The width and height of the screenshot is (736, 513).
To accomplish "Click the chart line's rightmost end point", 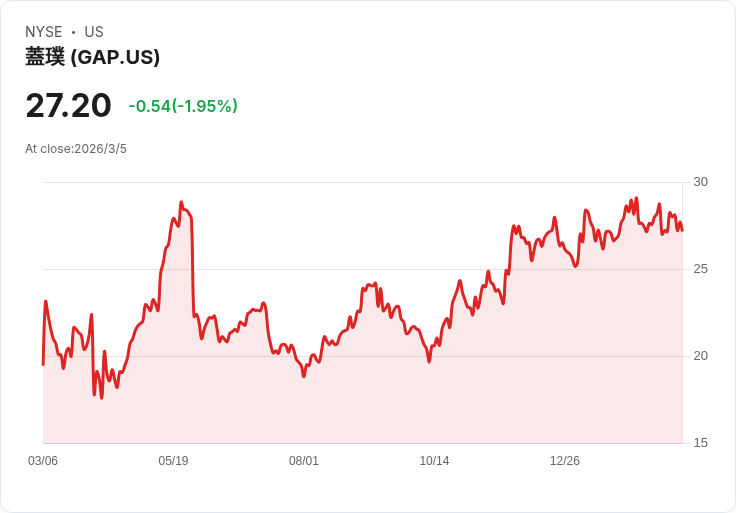I will pyautogui.click(x=682, y=231).
